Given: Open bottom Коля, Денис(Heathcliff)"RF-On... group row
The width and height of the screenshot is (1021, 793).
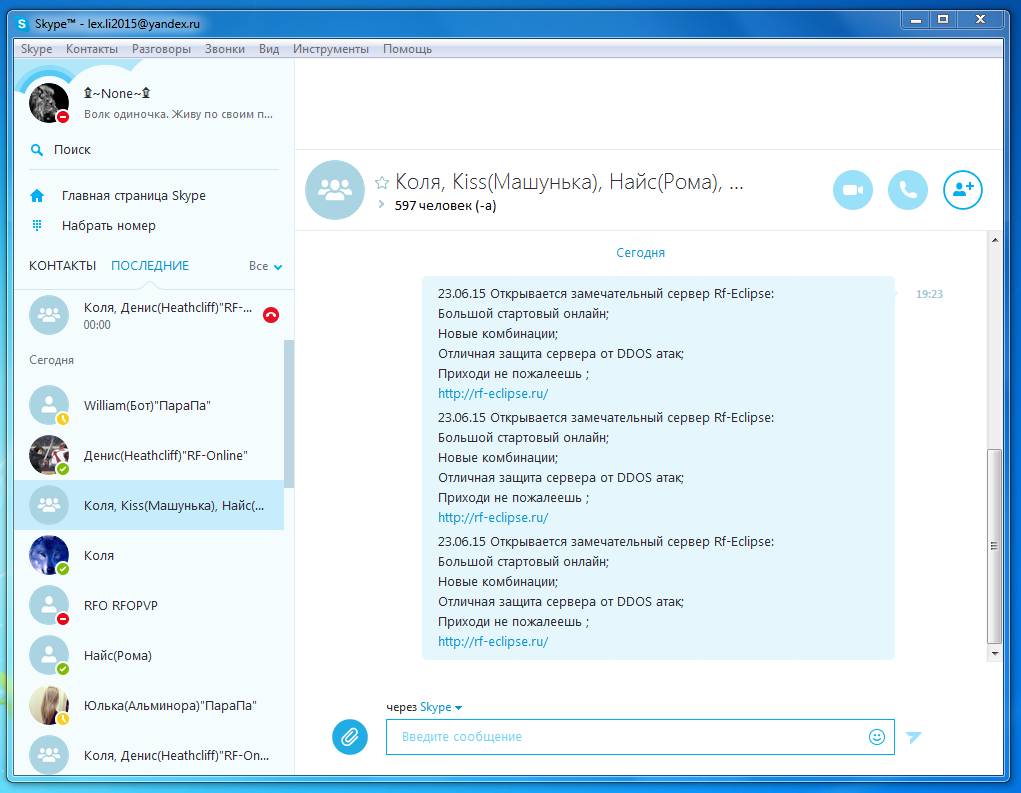Looking at the screenshot, I should pos(149,755).
